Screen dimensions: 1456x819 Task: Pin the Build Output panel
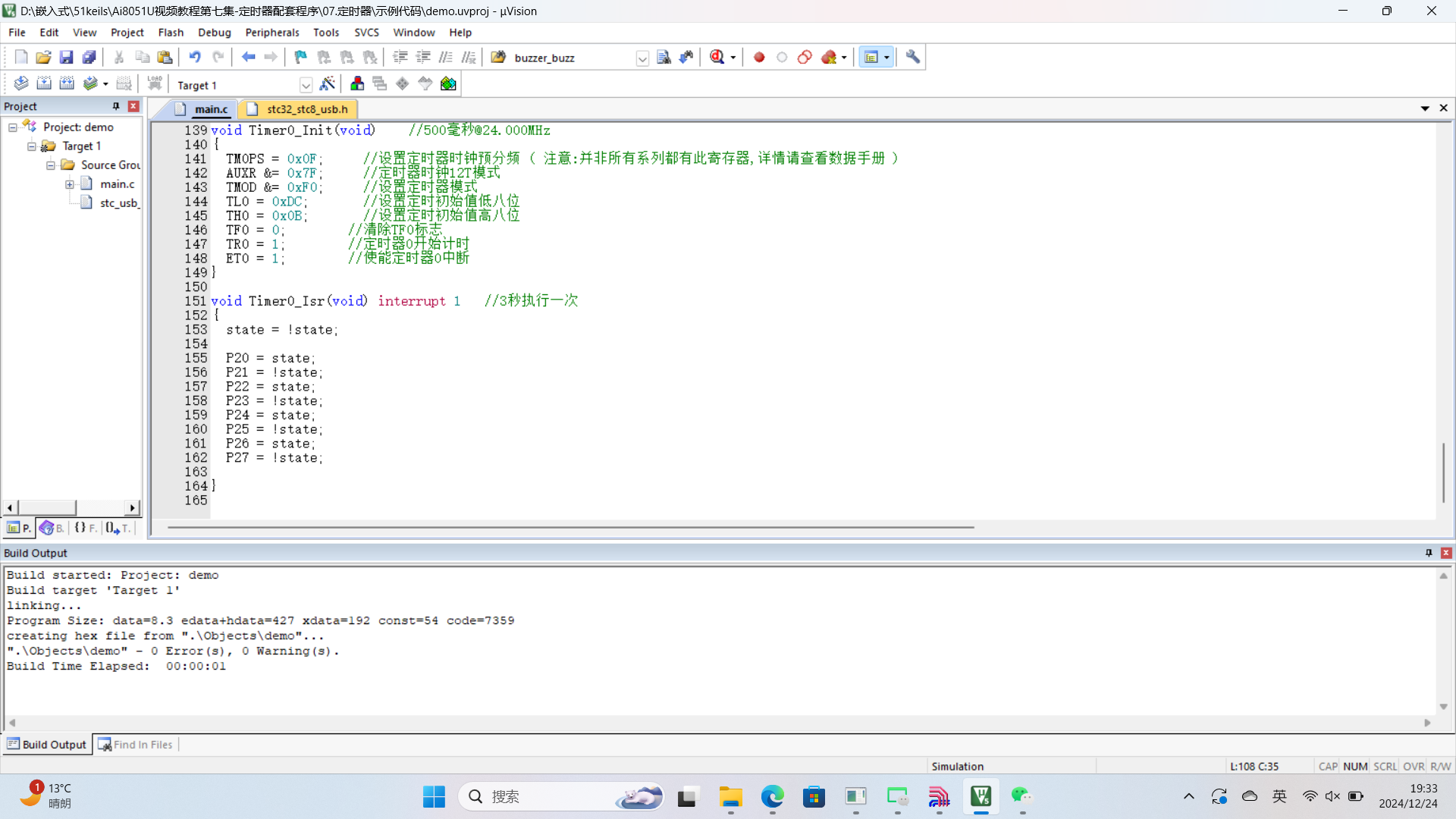(1429, 553)
